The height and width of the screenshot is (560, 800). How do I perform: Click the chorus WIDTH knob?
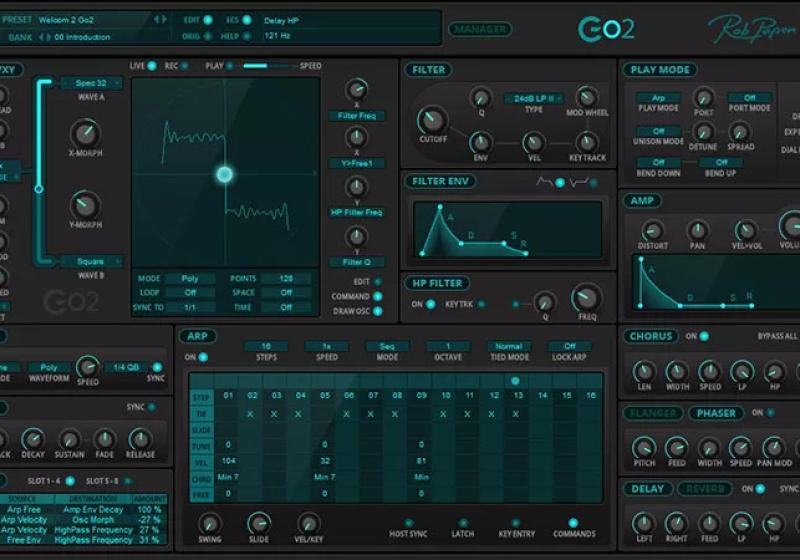[677, 371]
